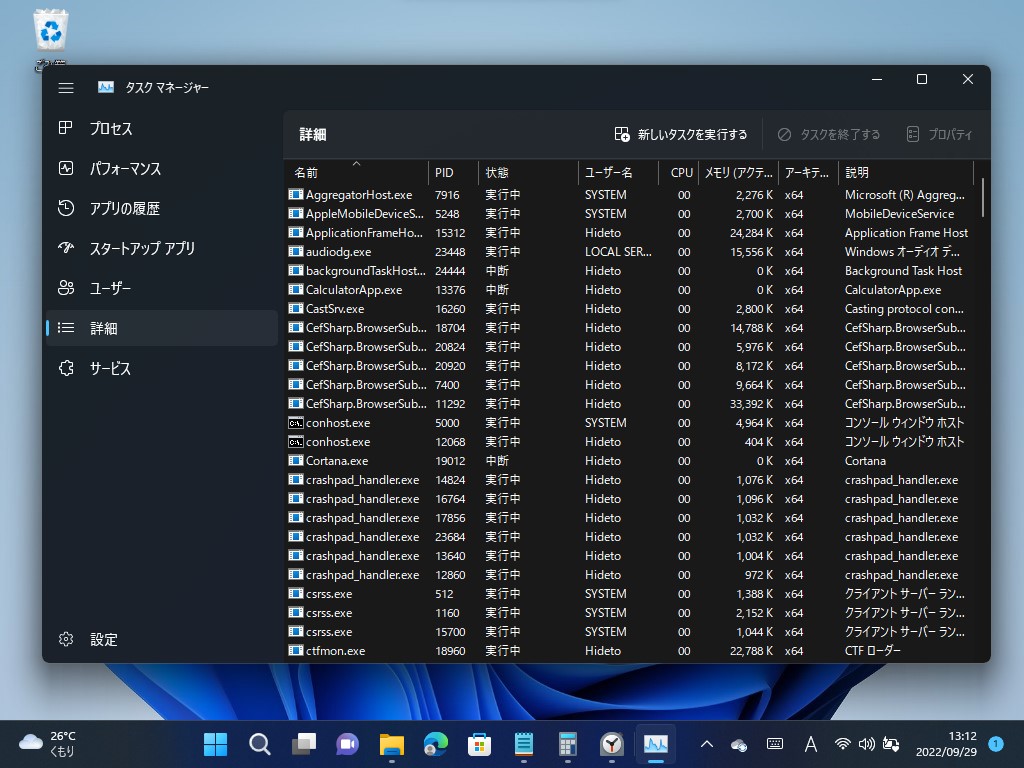
Task: Select the AggregatorHost.exe row icon
Action: pos(296,195)
